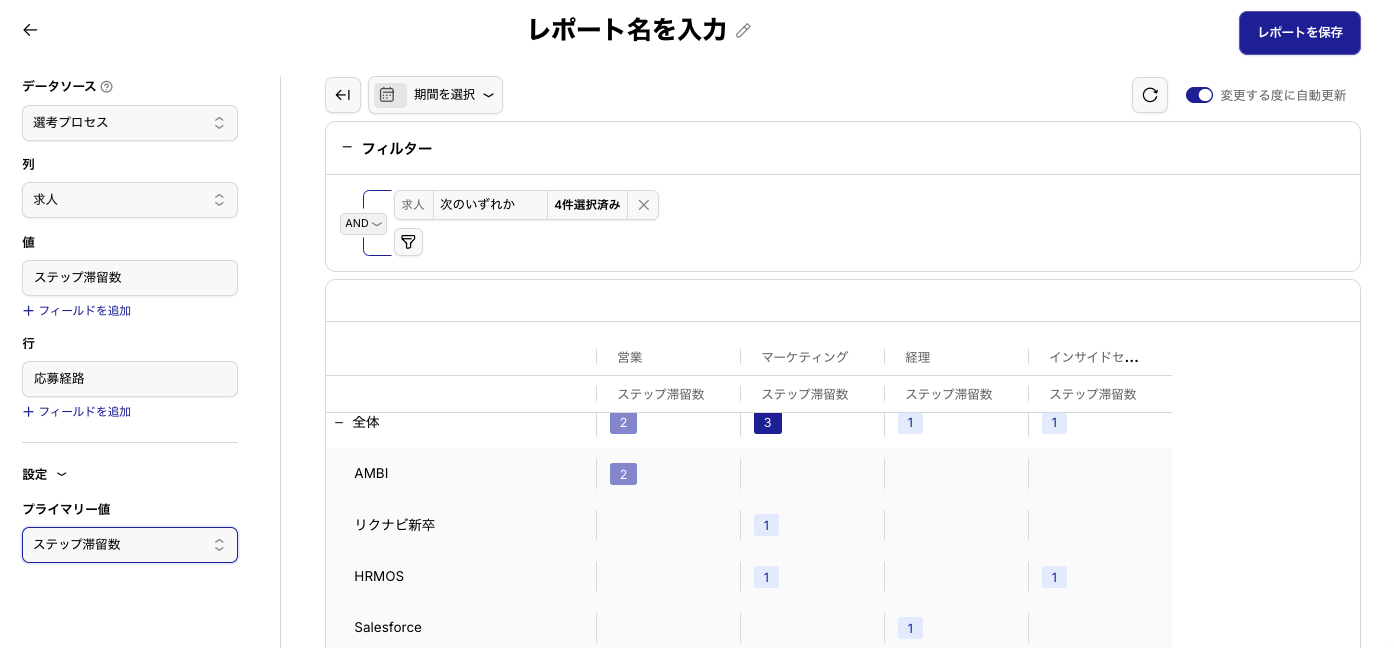Screen dimensions: 1394x648
Task: Click the calendar icon in period selector
Action: pyautogui.click(x=387, y=95)
